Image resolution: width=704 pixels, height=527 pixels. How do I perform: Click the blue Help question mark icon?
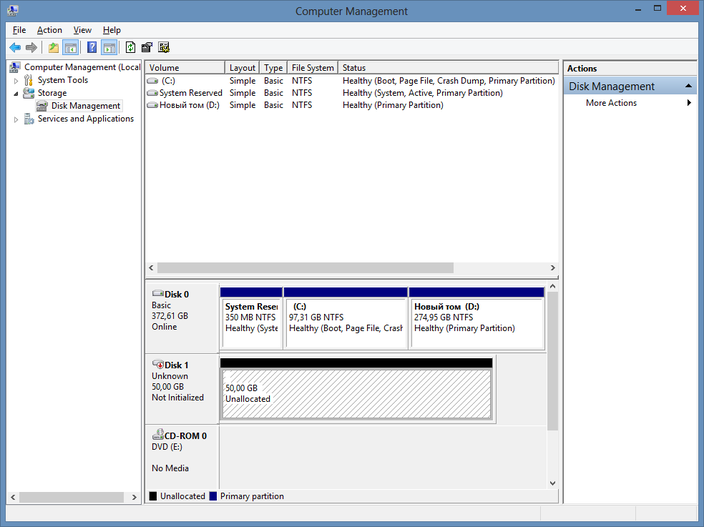click(x=92, y=47)
